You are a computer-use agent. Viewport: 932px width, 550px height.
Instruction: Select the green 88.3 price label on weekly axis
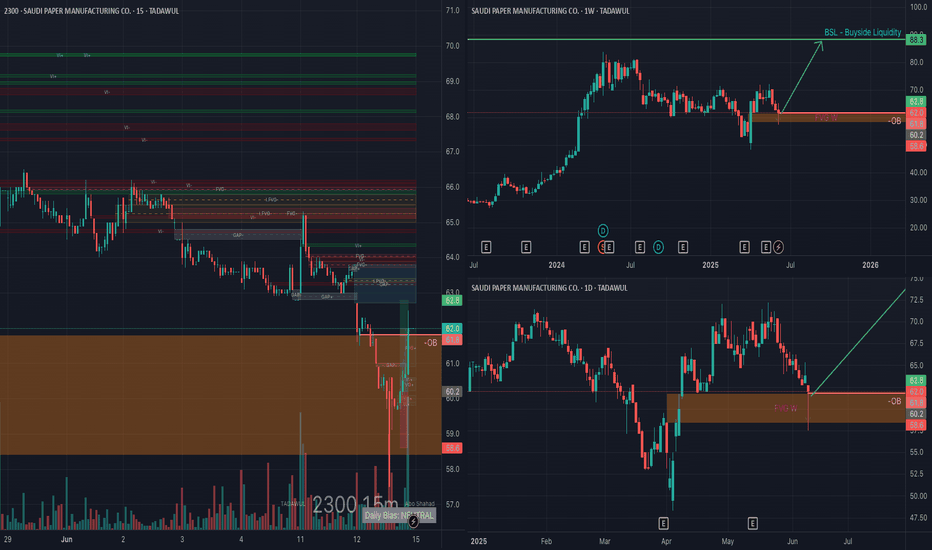[916, 40]
